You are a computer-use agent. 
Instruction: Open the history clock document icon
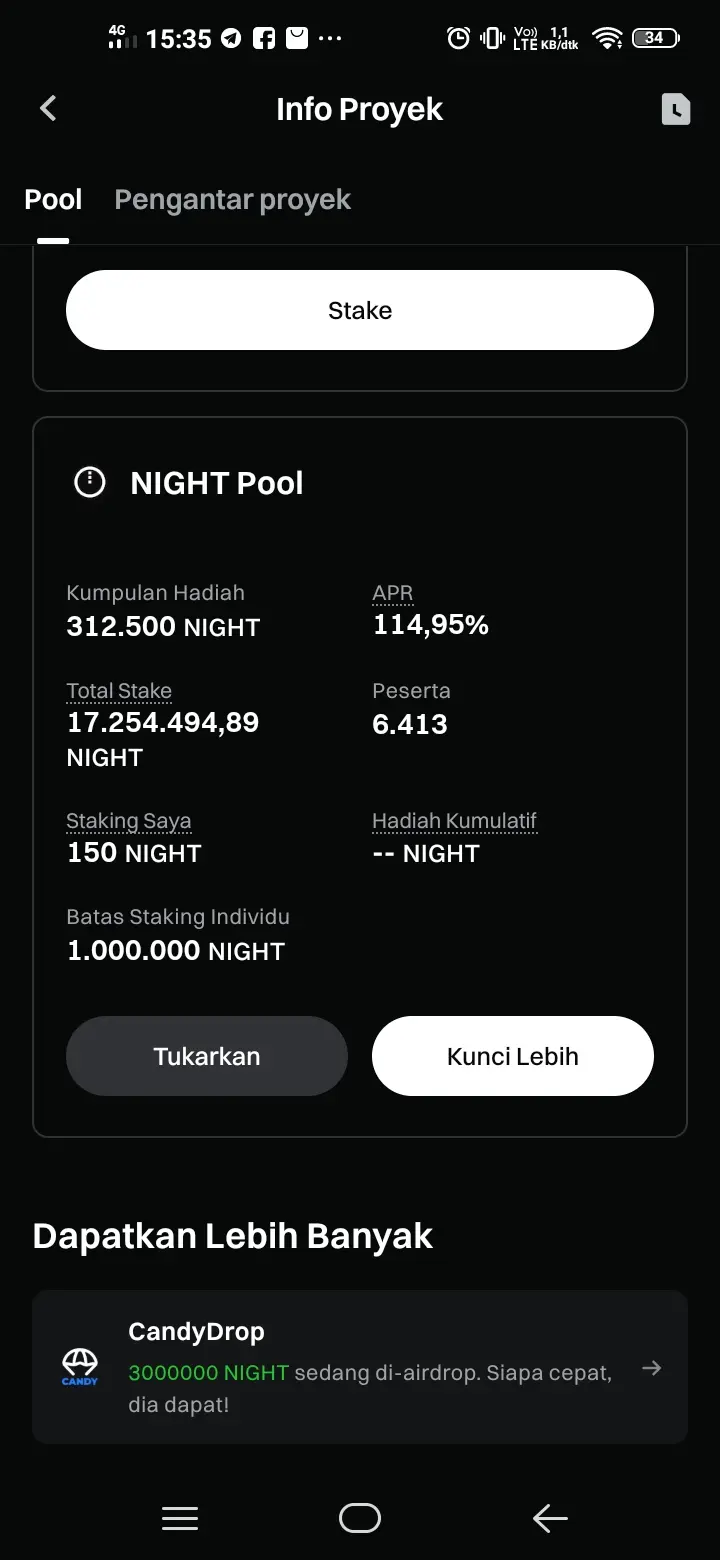coord(676,109)
